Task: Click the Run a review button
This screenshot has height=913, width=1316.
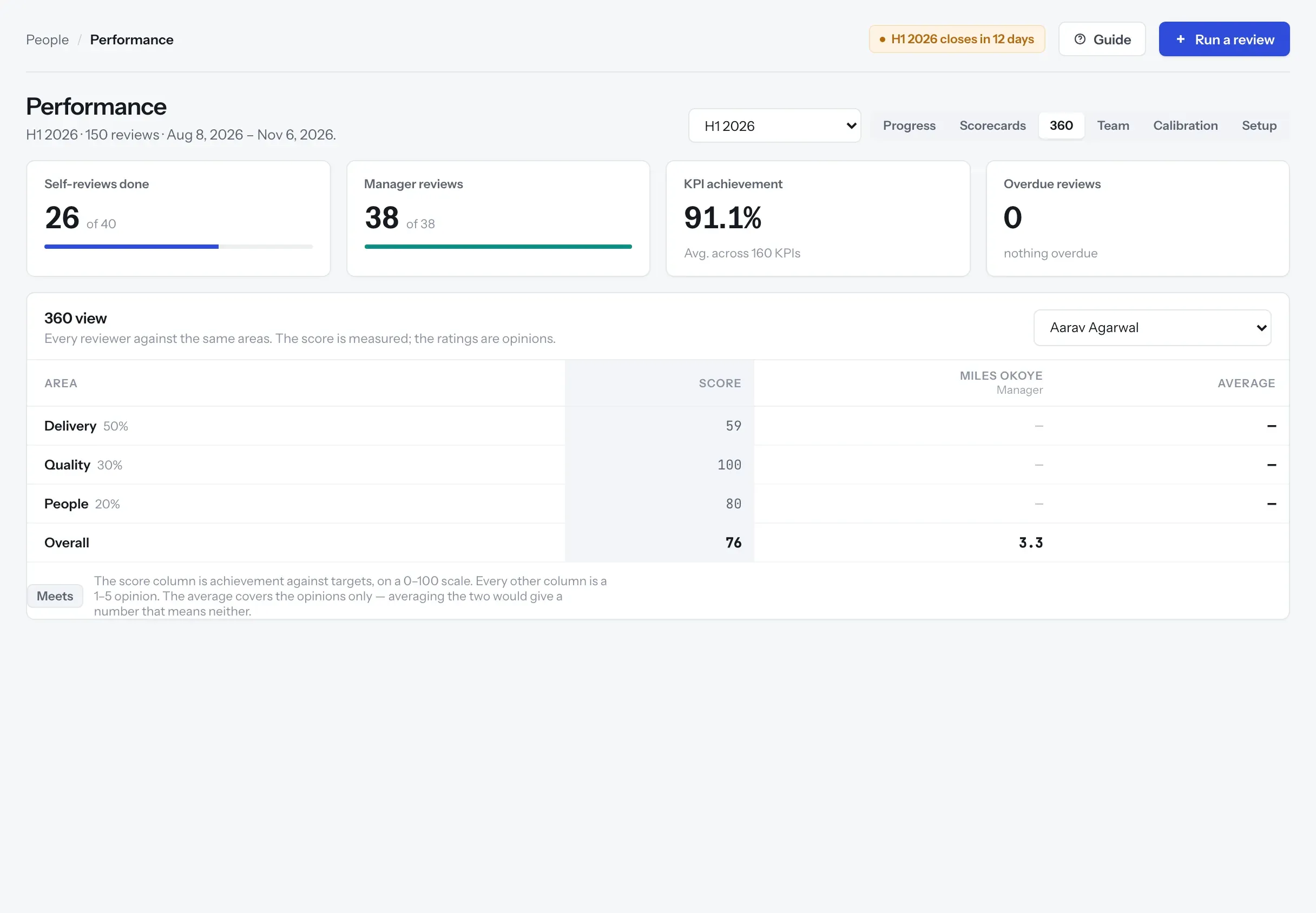Action: click(1224, 39)
